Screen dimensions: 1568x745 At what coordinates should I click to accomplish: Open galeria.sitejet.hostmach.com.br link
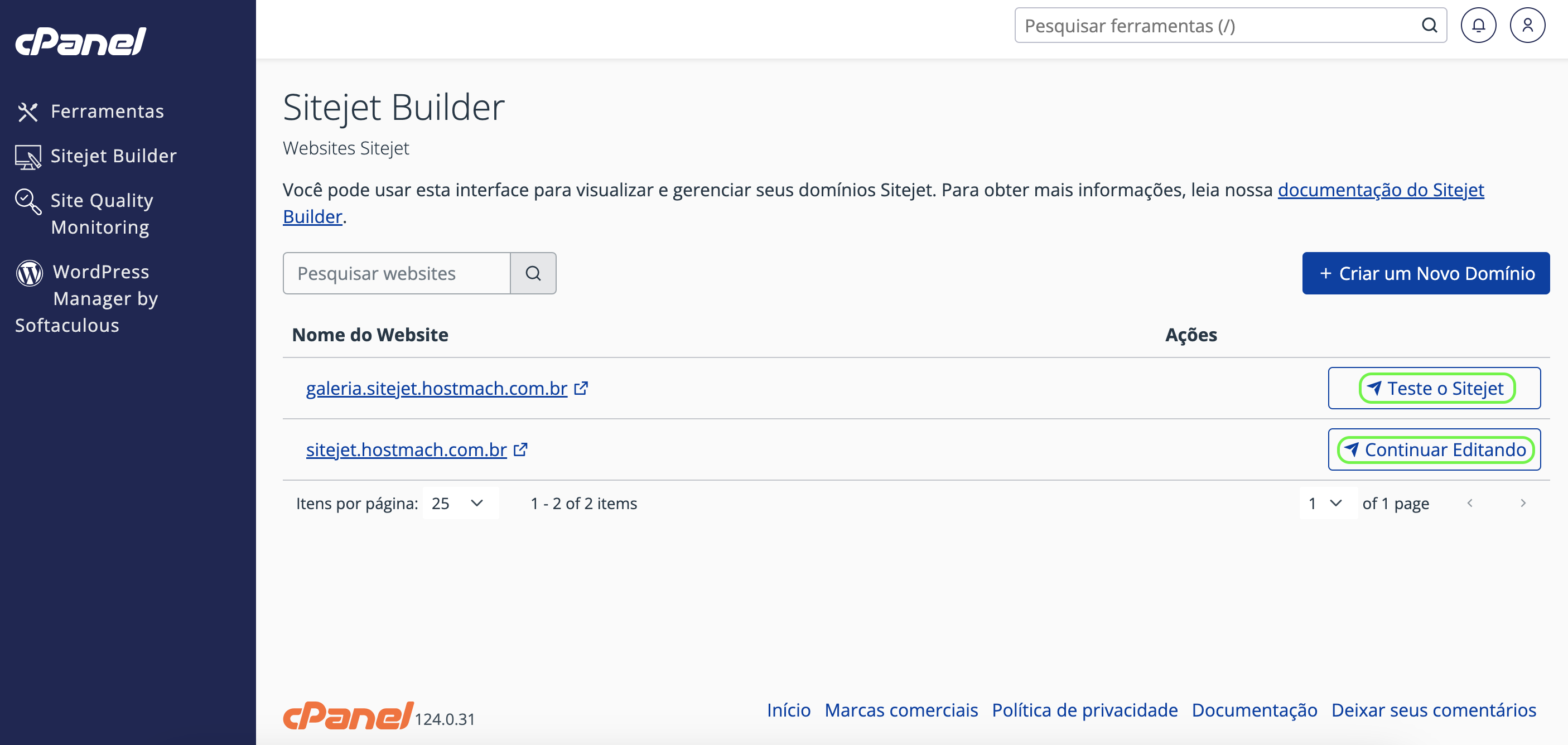coord(436,388)
